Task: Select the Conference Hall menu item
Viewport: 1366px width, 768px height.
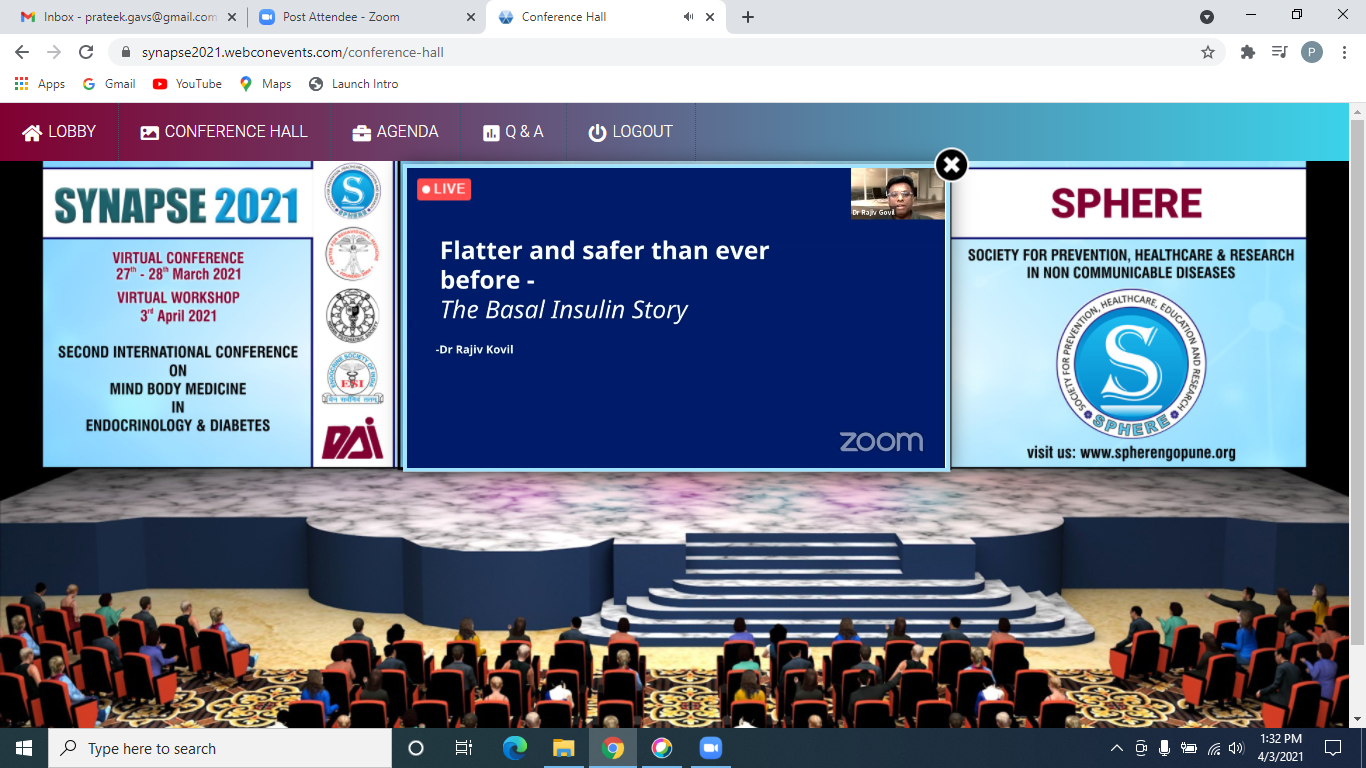Action: 224,132
